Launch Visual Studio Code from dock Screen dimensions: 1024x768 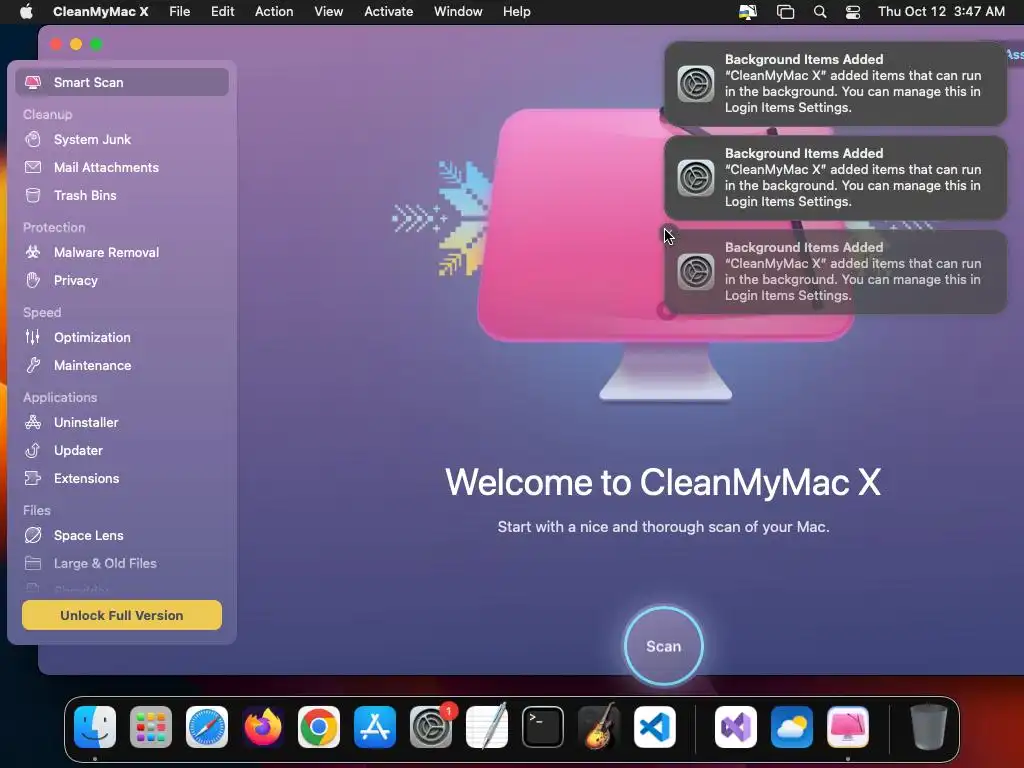(x=654, y=727)
